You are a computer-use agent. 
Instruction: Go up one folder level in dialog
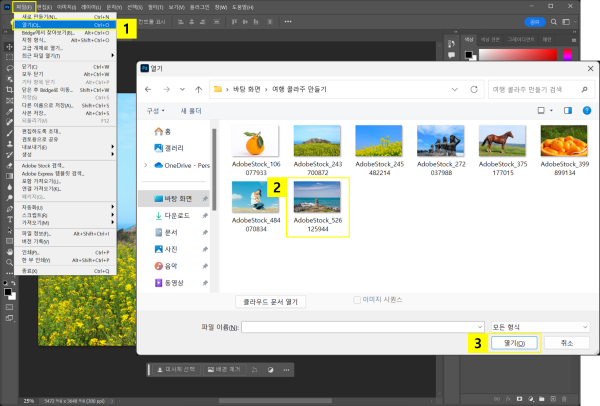pyautogui.click(x=198, y=89)
